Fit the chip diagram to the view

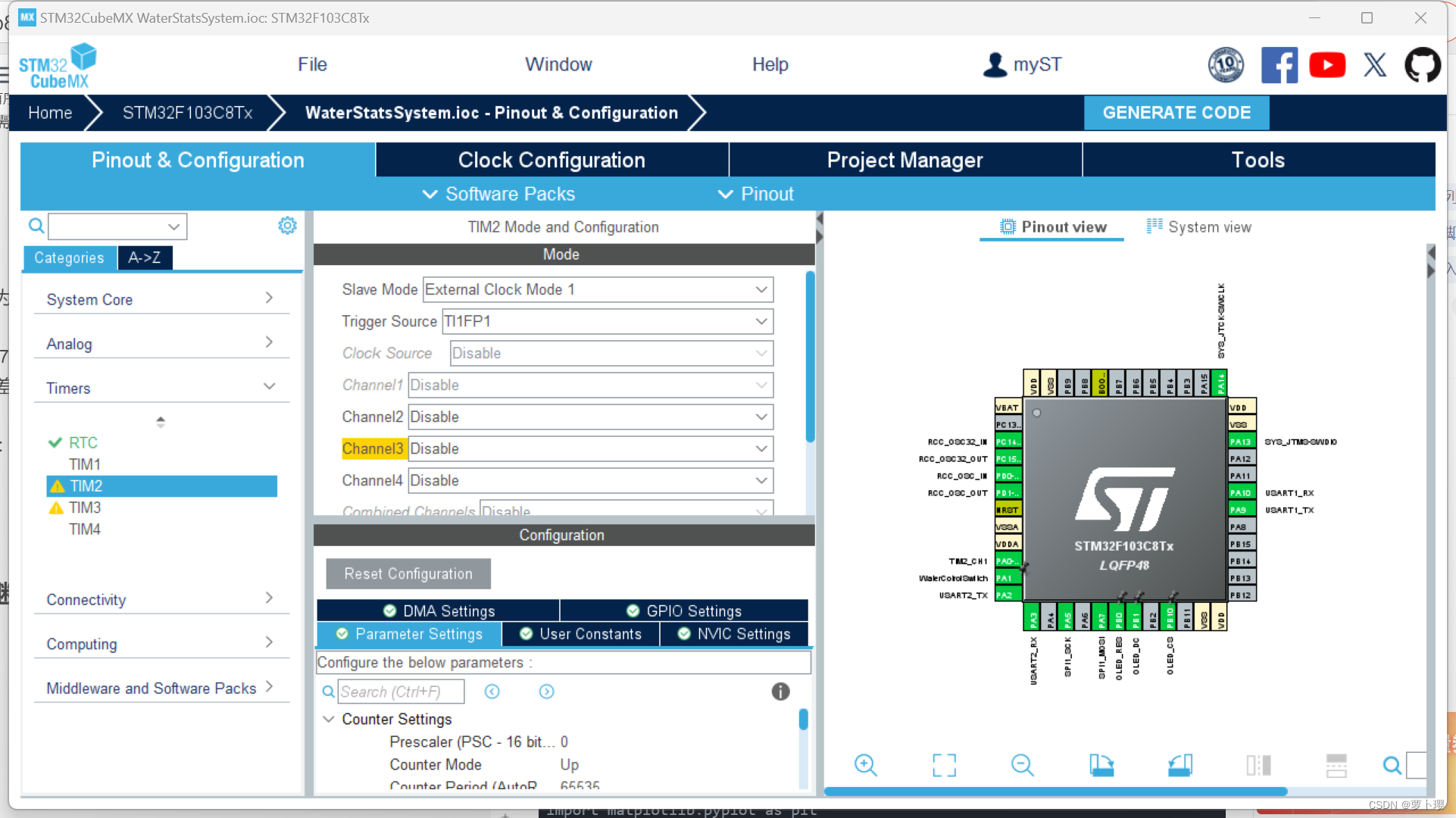pos(943,765)
